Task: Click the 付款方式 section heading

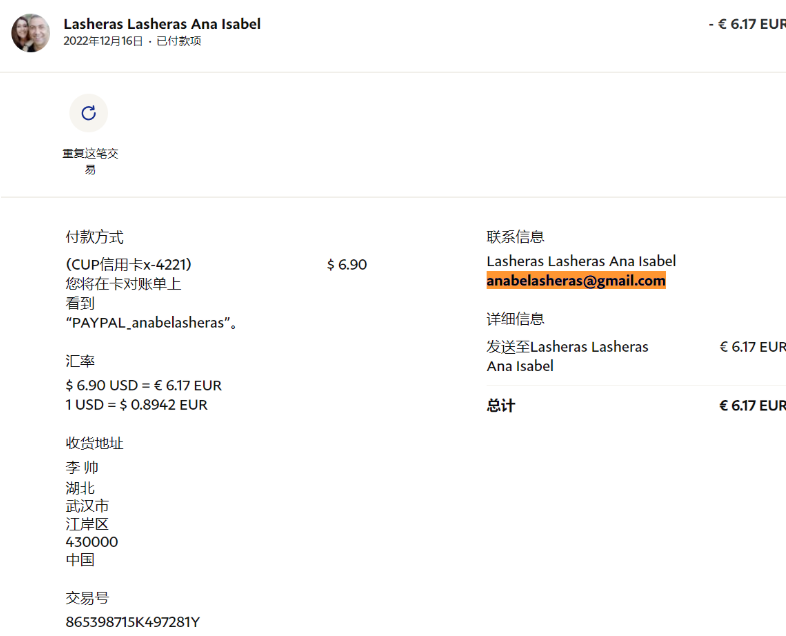Action: click(94, 237)
